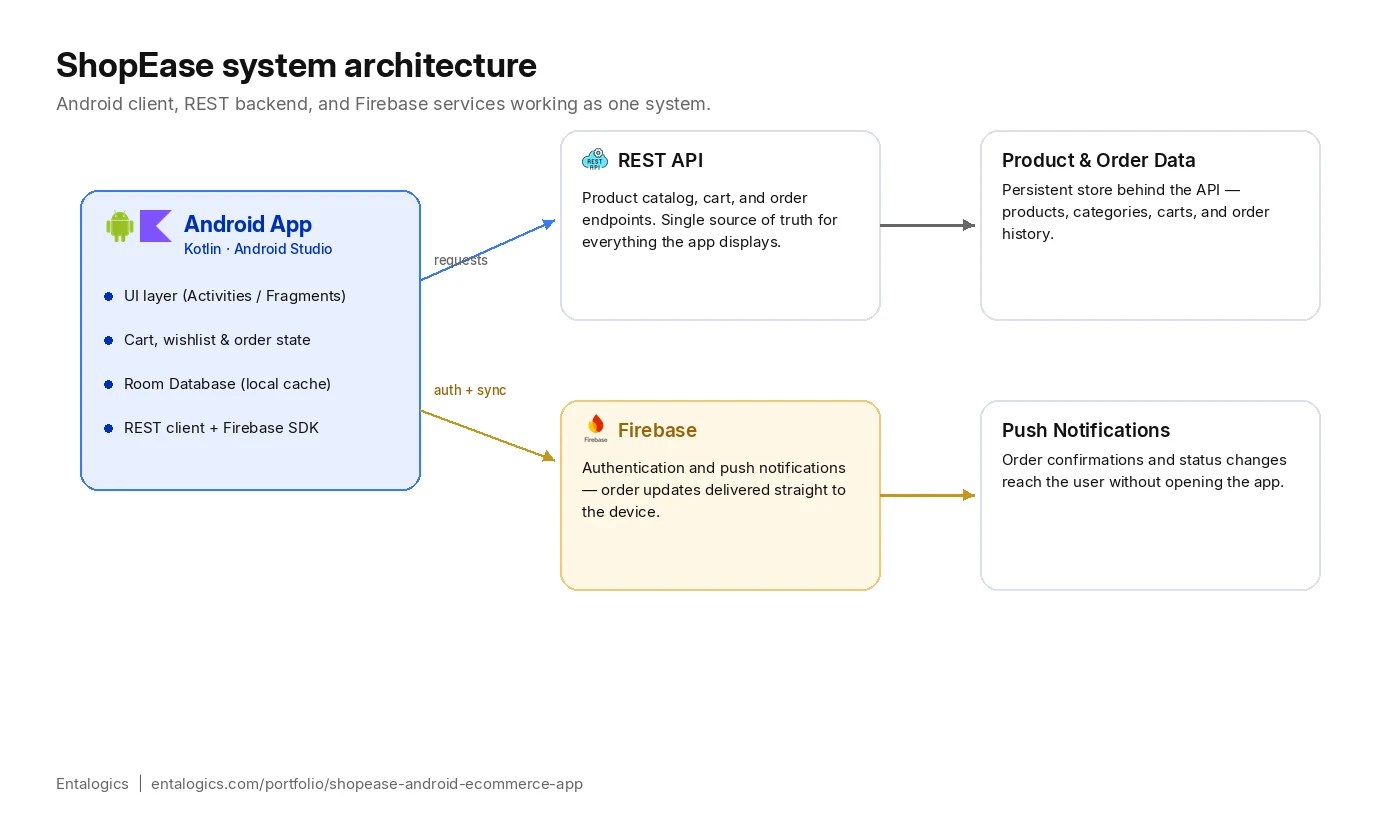The image size is (1400, 820).
Task: Click the 'Firebase' card title
Action: click(657, 430)
